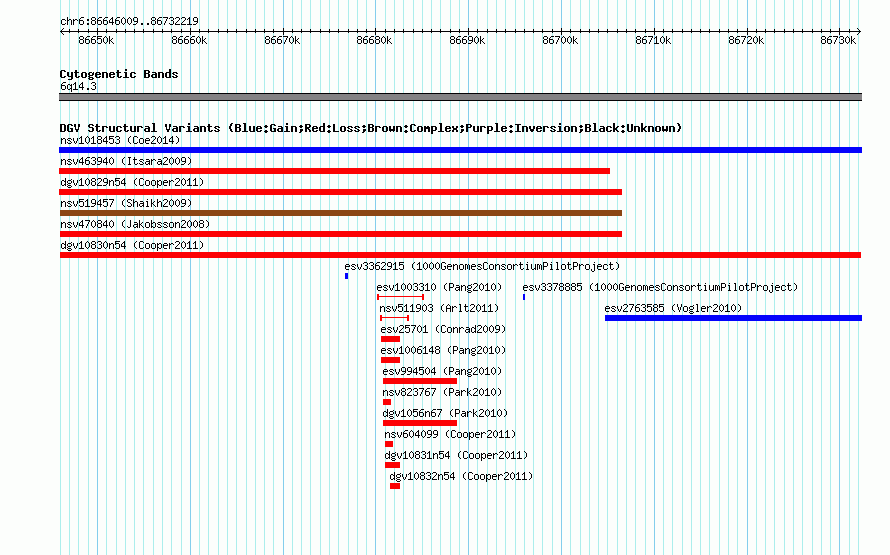
Task: Click the 86670k ruler label
Action: [x=282, y=40]
